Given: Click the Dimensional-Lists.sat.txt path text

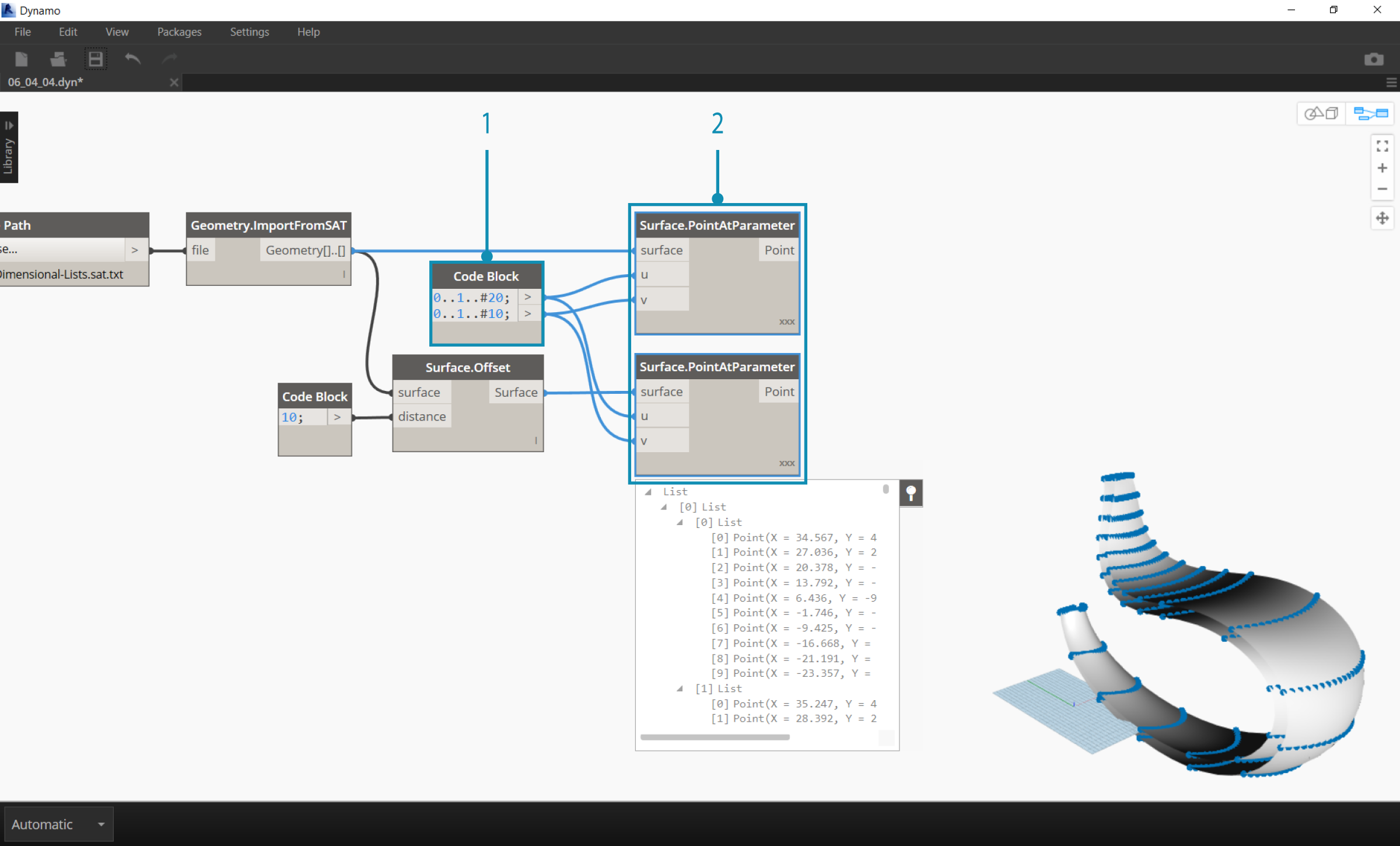Looking at the screenshot, I should click(x=61, y=274).
